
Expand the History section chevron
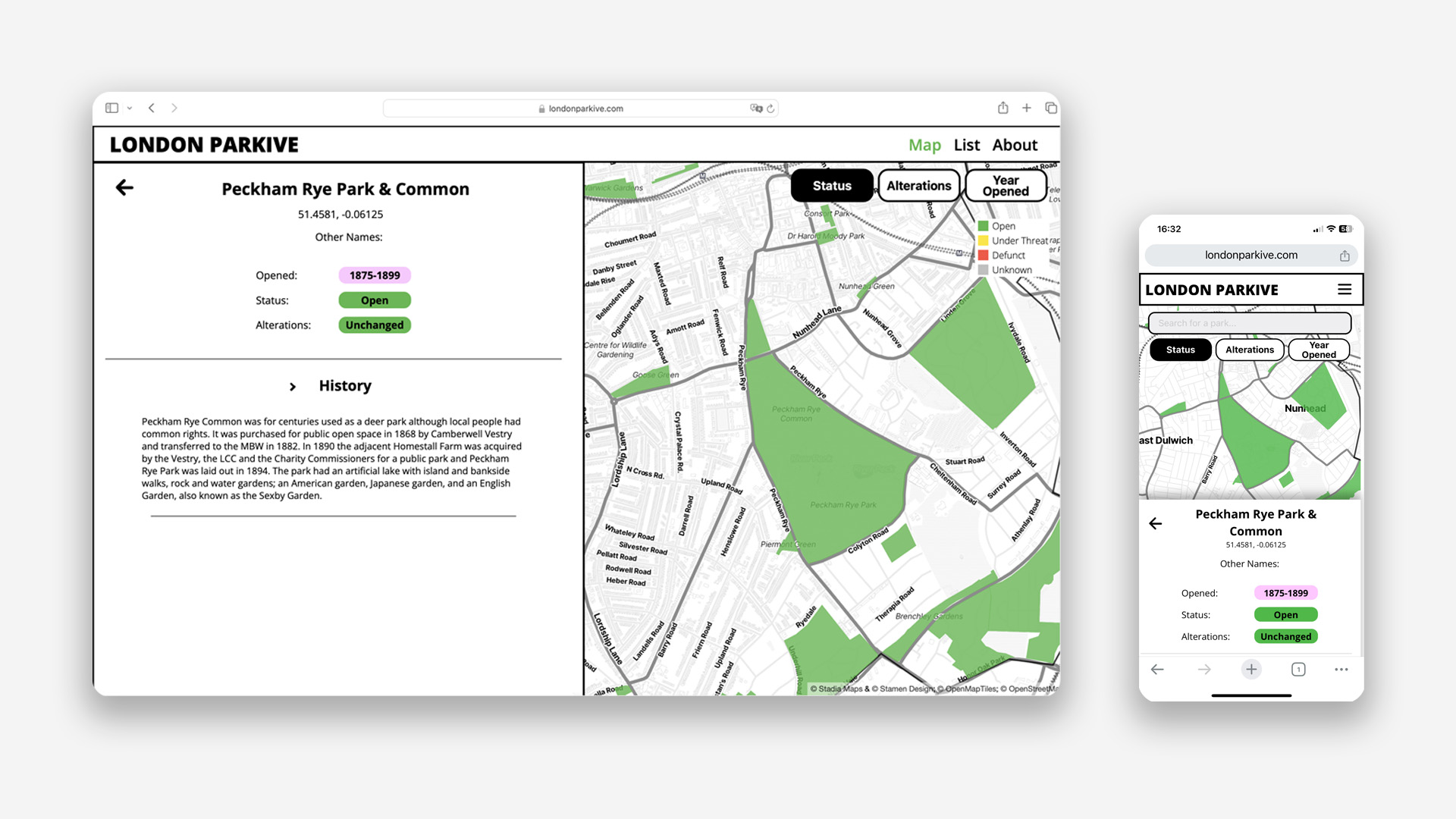pyautogui.click(x=293, y=387)
